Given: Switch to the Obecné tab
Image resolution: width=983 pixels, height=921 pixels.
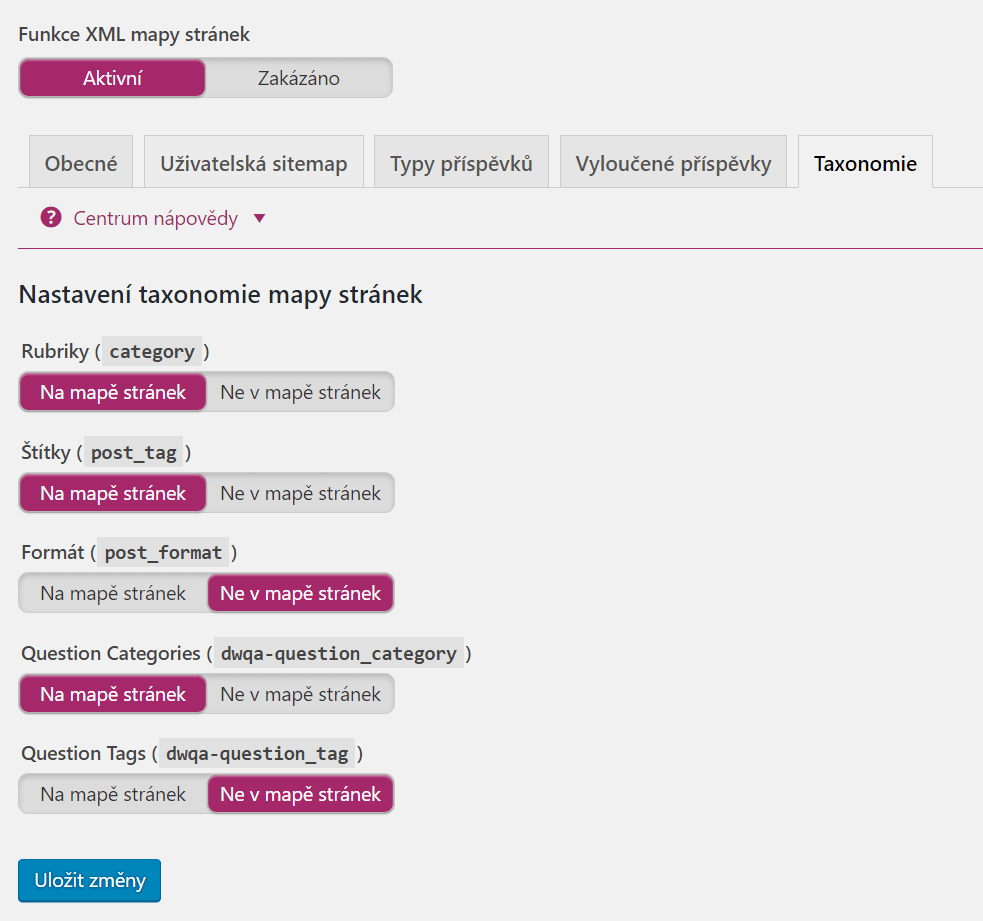Looking at the screenshot, I should [x=81, y=162].
